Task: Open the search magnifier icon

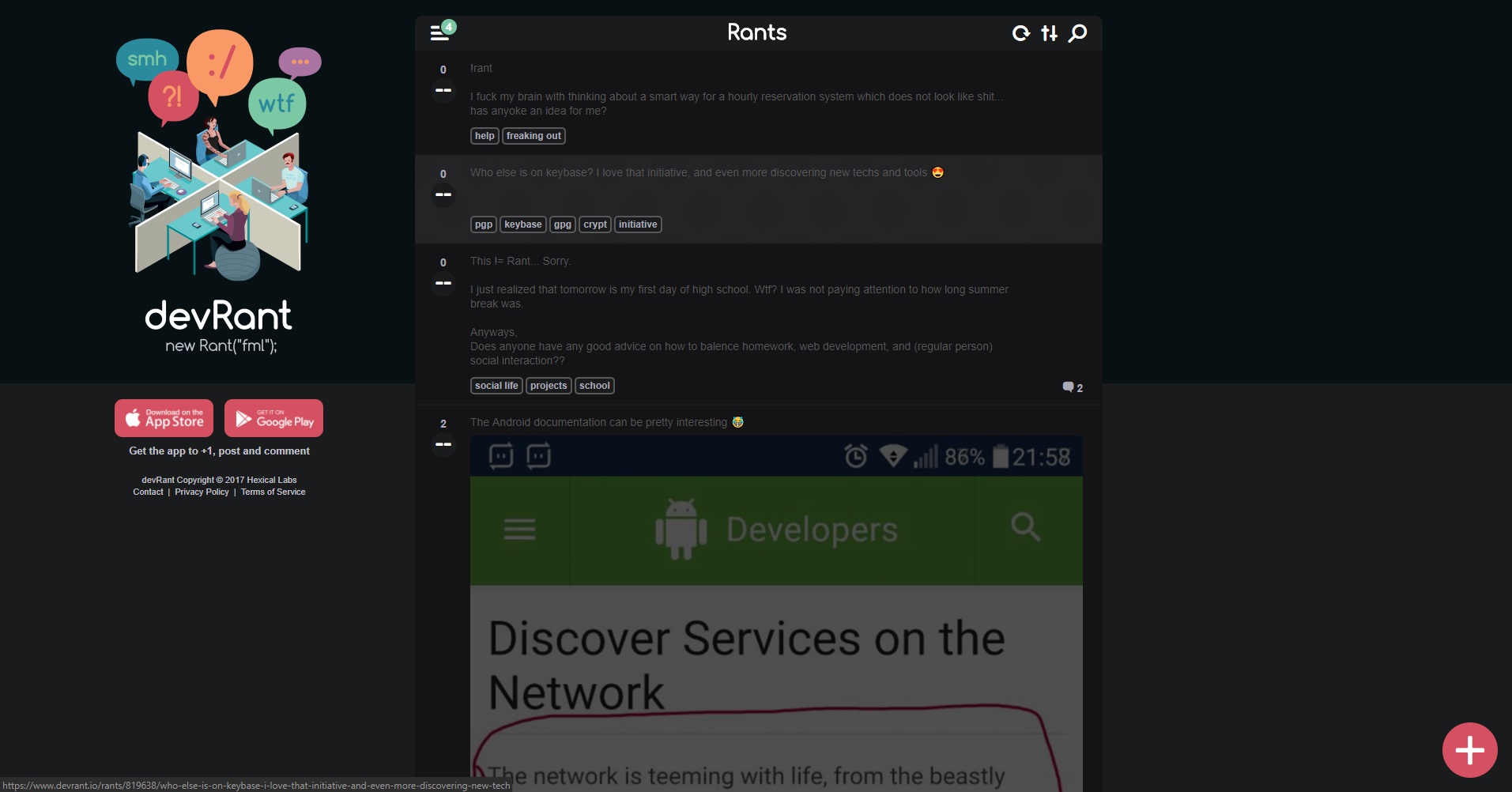Action: pos(1077,33)
